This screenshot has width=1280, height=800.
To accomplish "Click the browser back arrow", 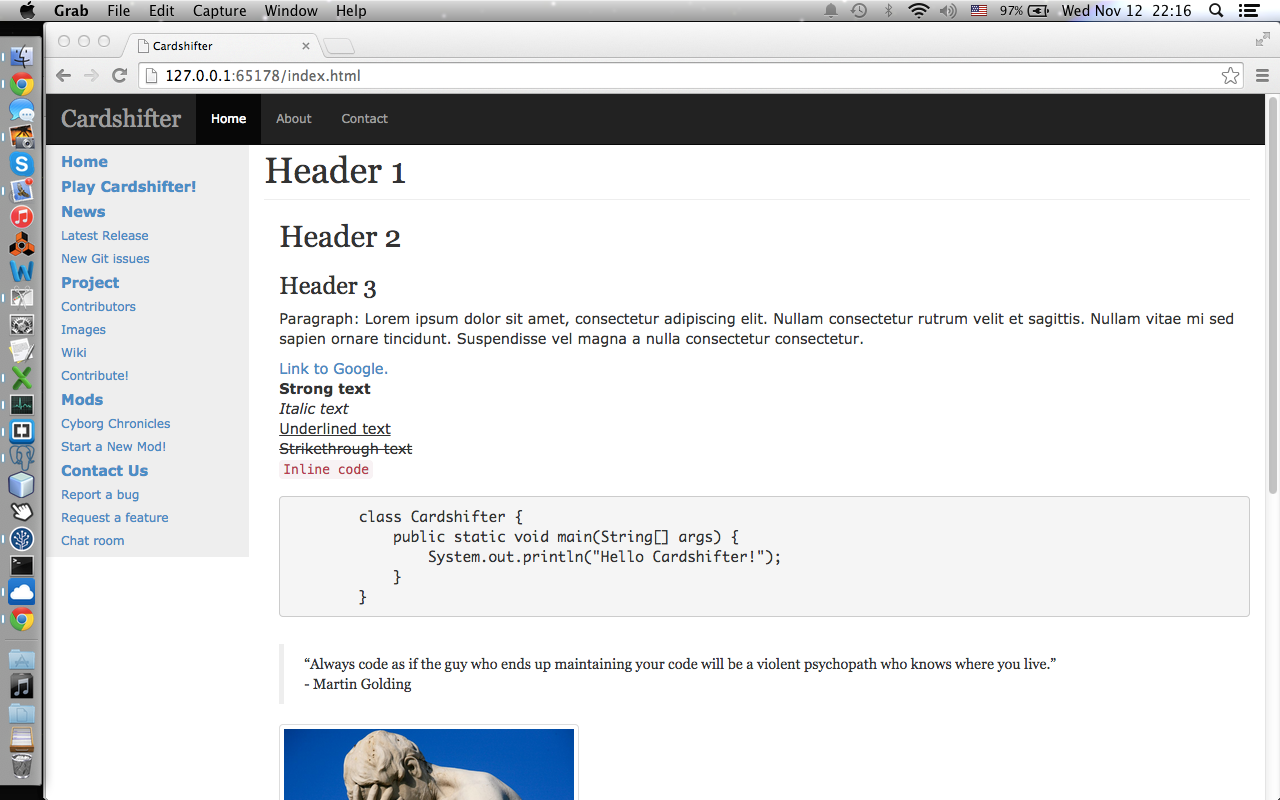I will [x=63, y=76].
